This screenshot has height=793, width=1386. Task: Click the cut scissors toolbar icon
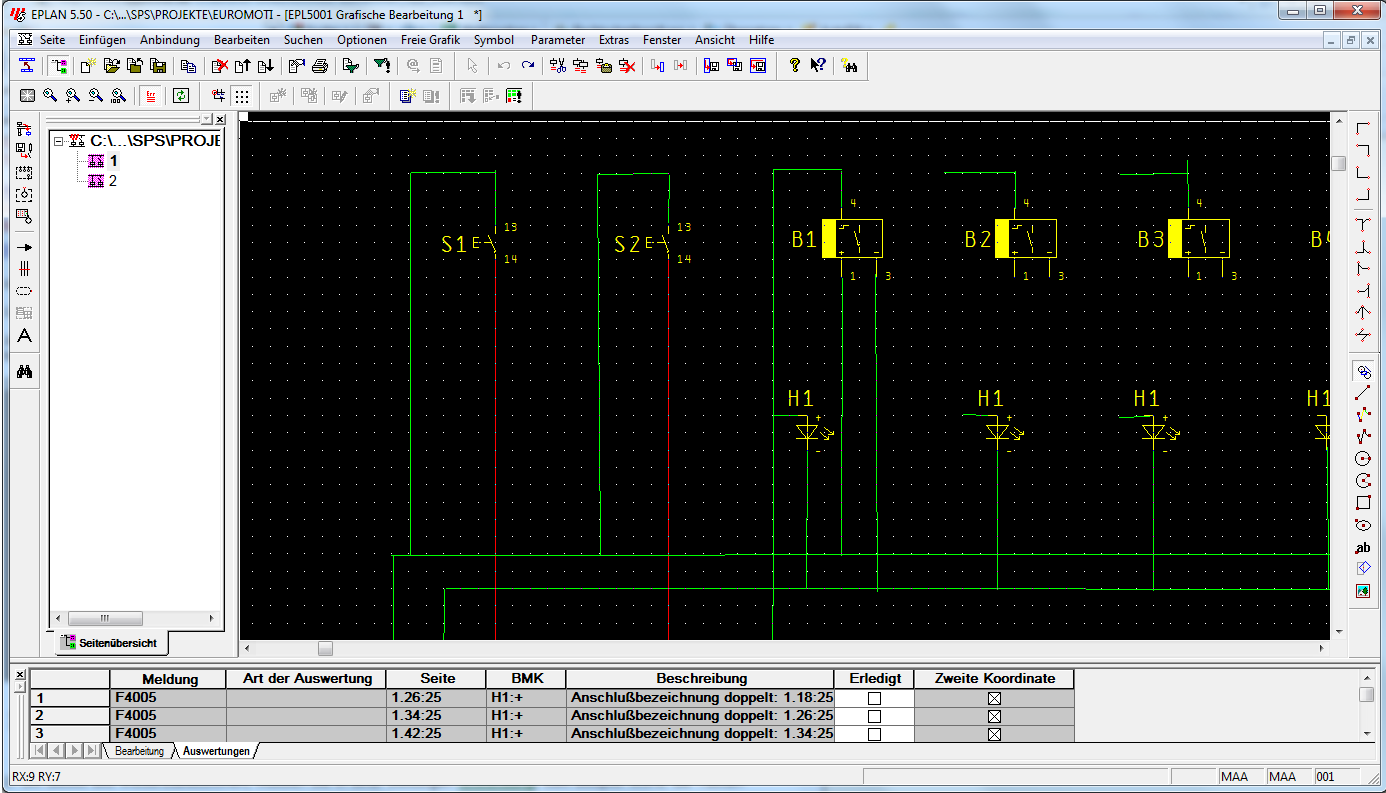pos(558,66)
